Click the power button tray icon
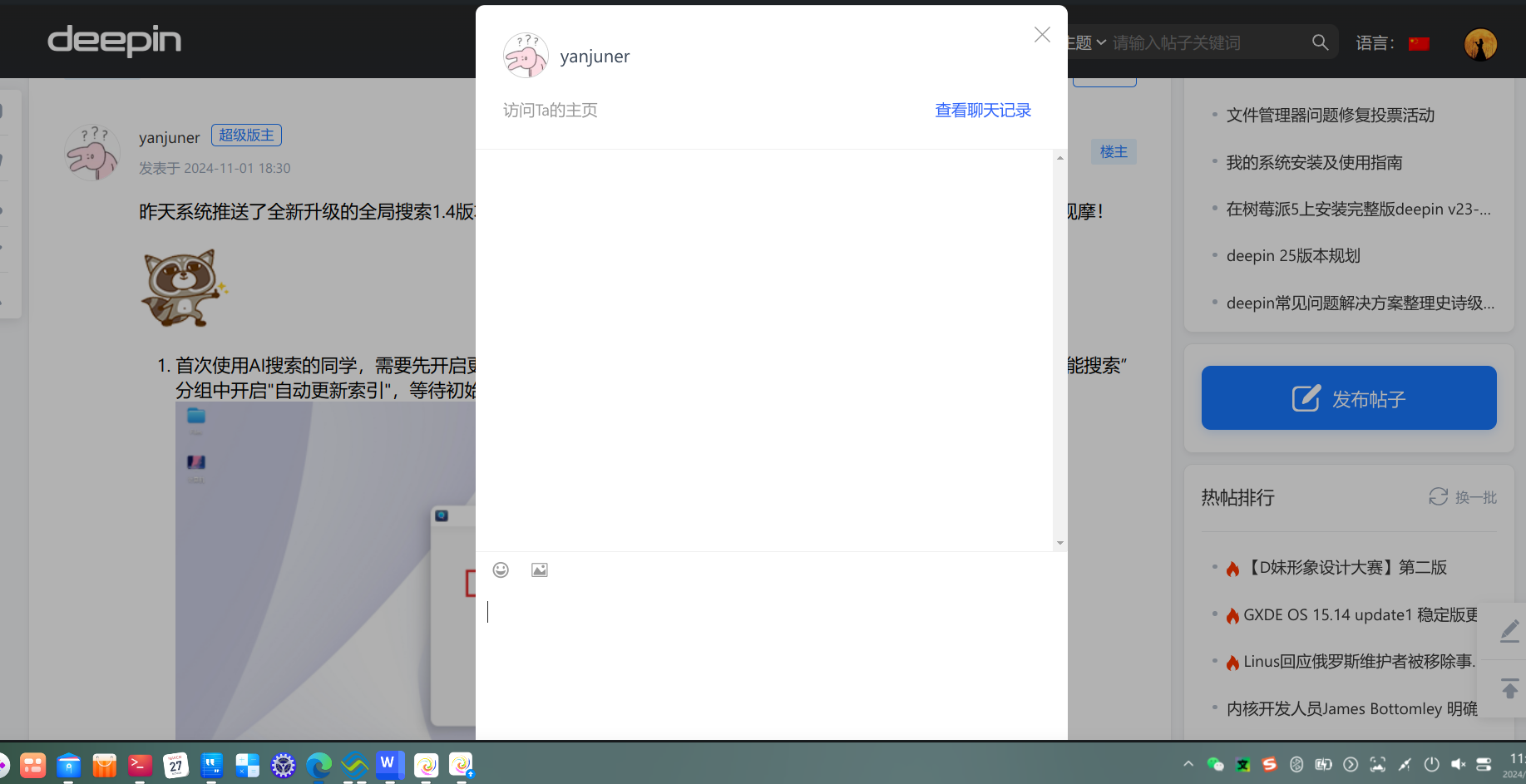1526x784 pixels. click(x=1431, y=764)
